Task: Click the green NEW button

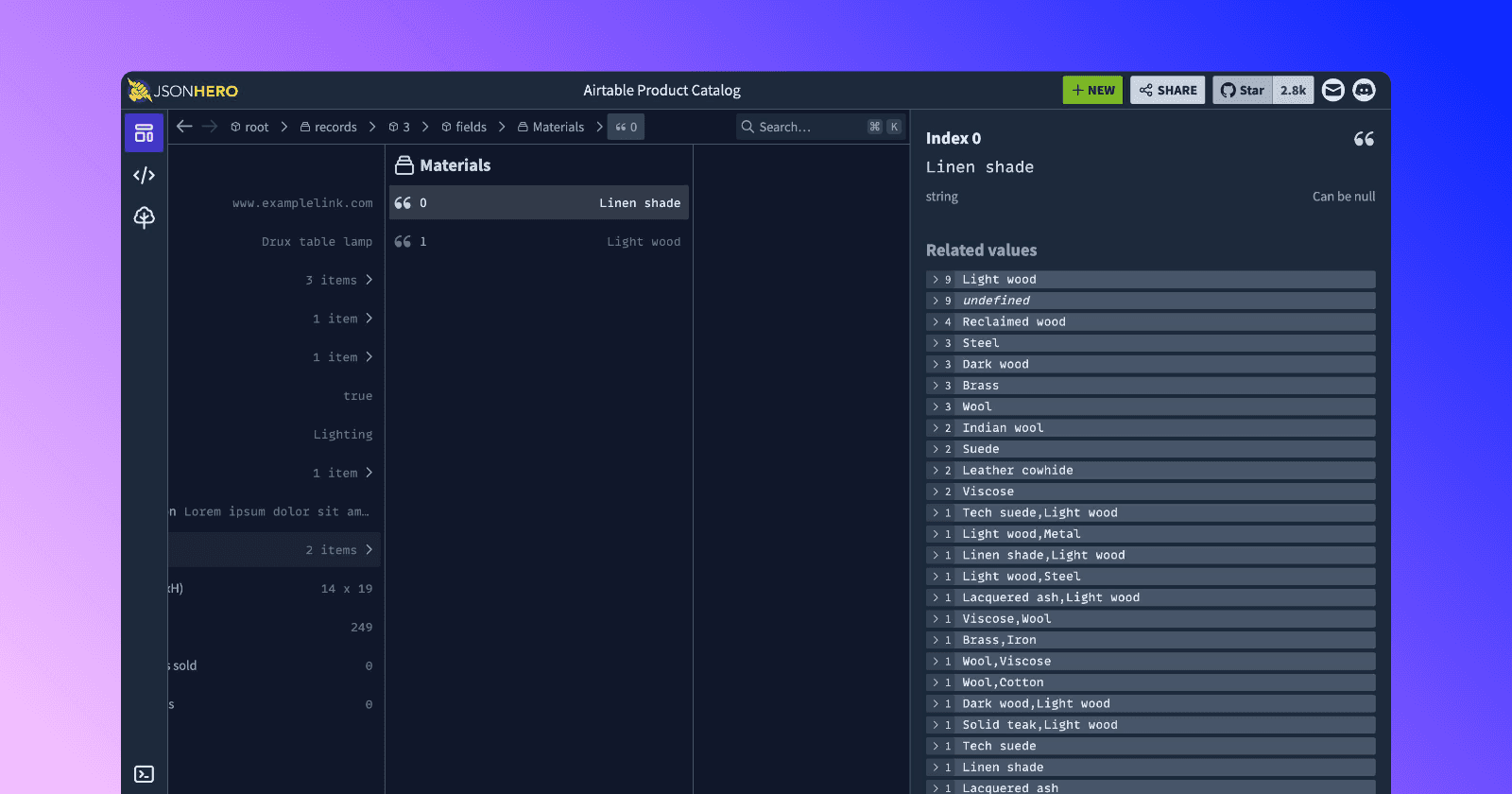Action: point(1092,91)
